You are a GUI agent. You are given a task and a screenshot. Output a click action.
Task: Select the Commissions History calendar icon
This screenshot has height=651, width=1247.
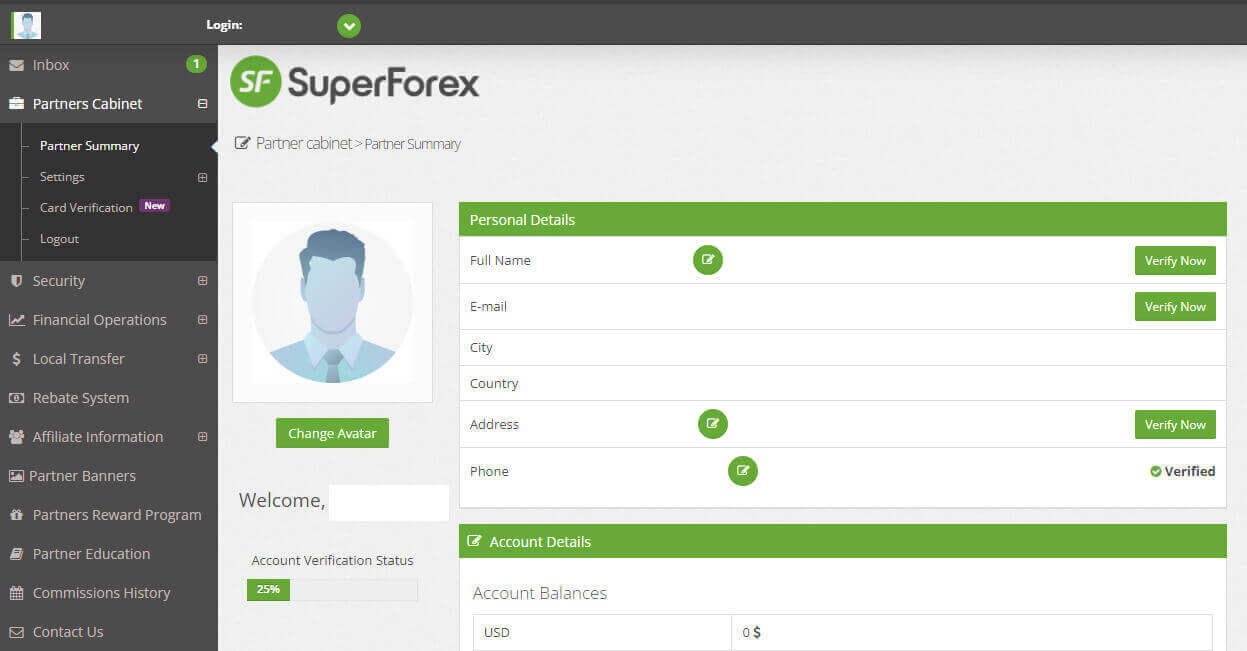(17, 593)
